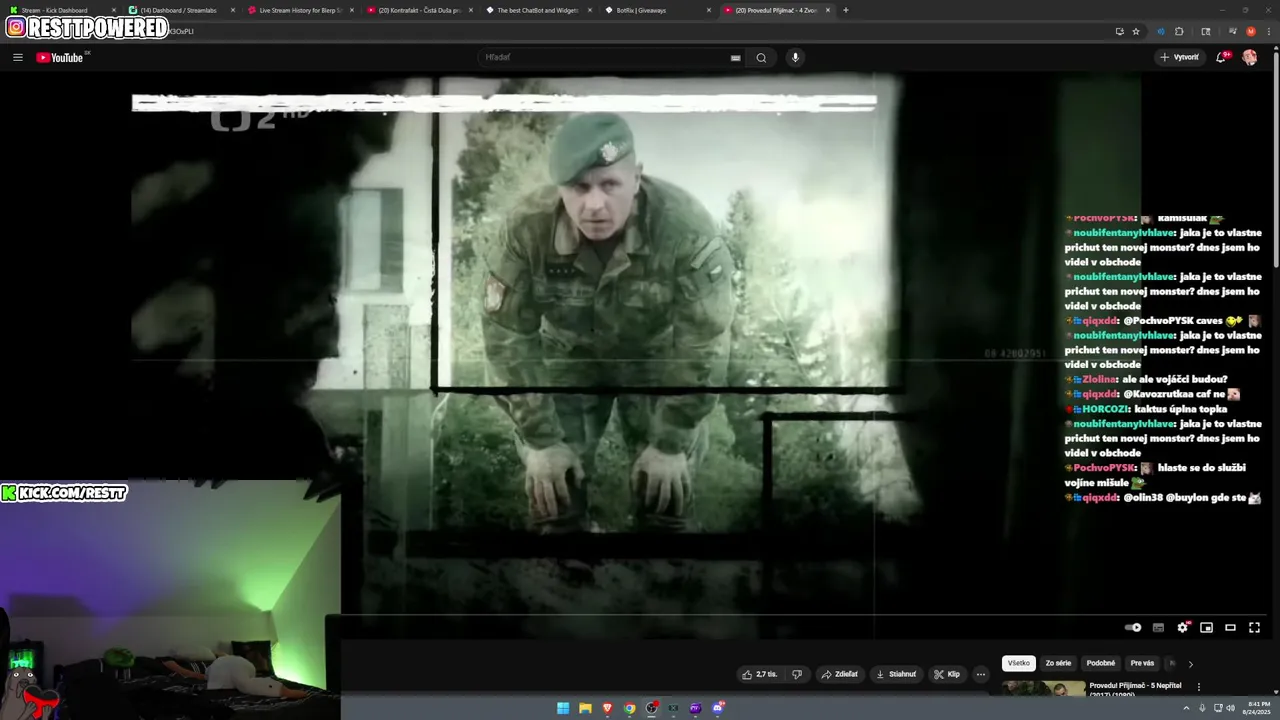Switch to miniplayer mode
This screenshot has width=1280, height=720.
[x=1207, y=628]
